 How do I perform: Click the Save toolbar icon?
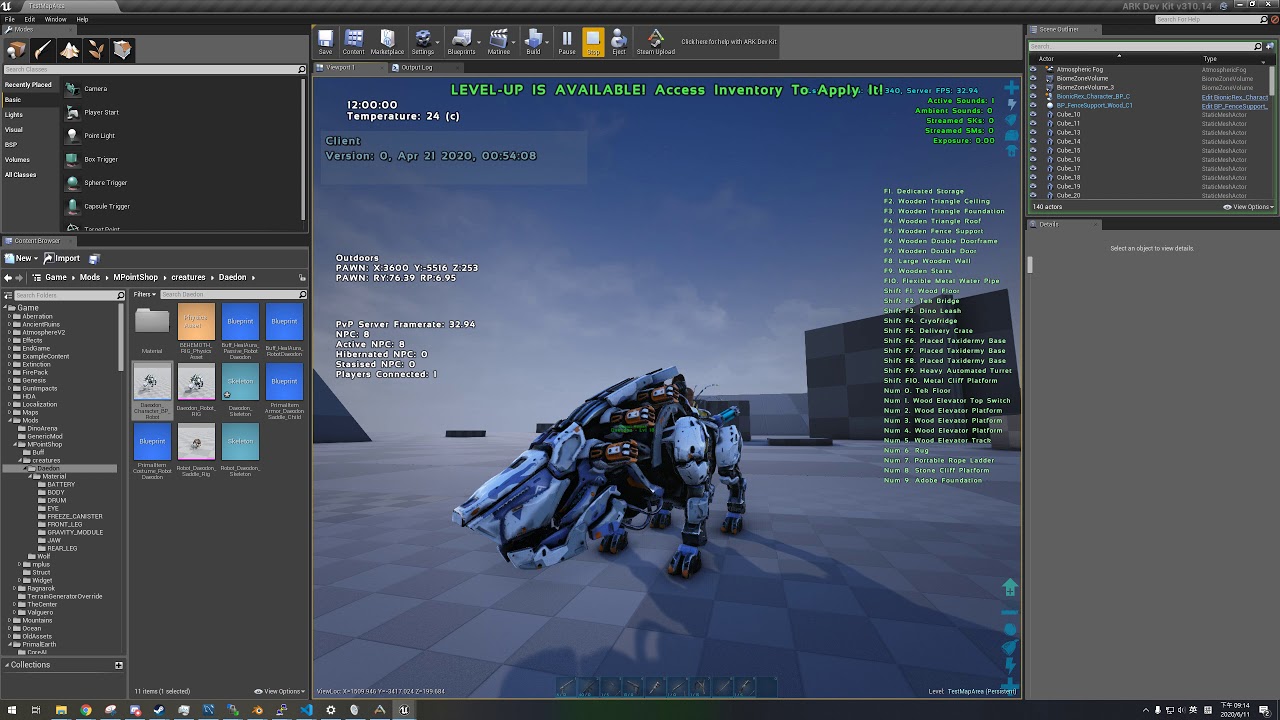pyautogui.click(x=325, y=41)
